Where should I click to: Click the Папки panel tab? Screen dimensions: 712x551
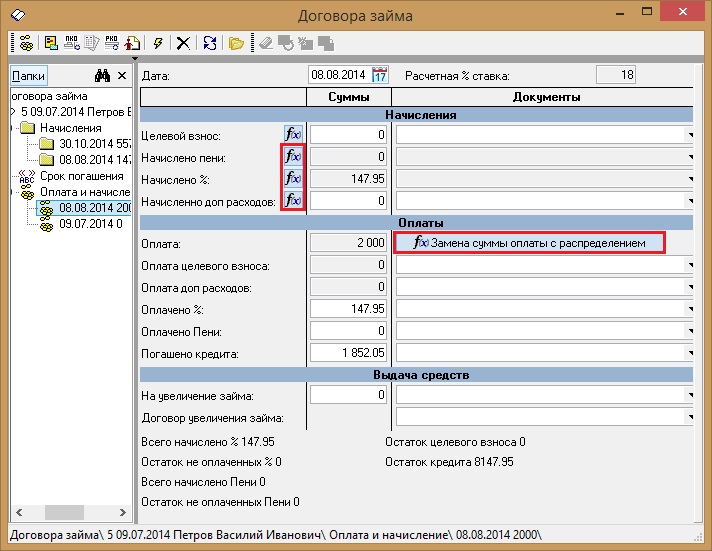tap(28, 75)
